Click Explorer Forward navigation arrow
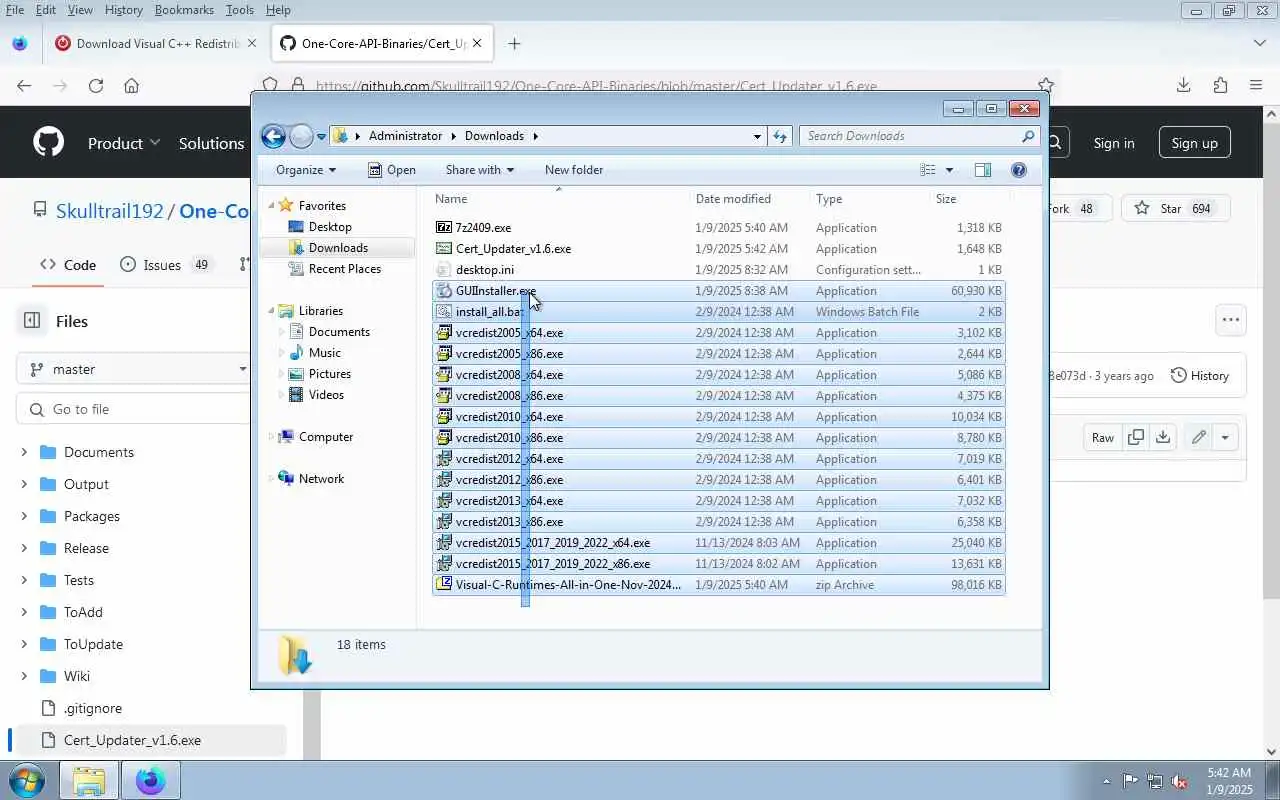 pyautogui.click(x=301, y=136)
